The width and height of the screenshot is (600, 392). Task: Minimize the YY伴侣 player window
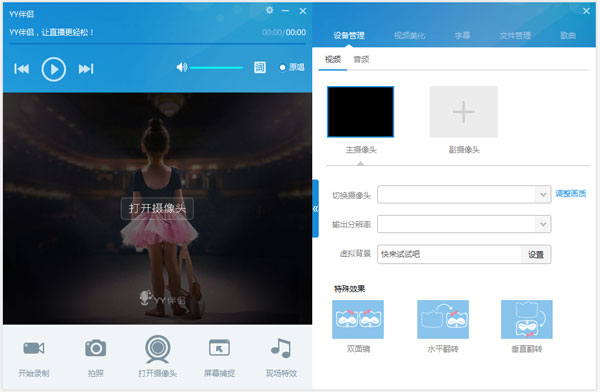tap(285, 11)
